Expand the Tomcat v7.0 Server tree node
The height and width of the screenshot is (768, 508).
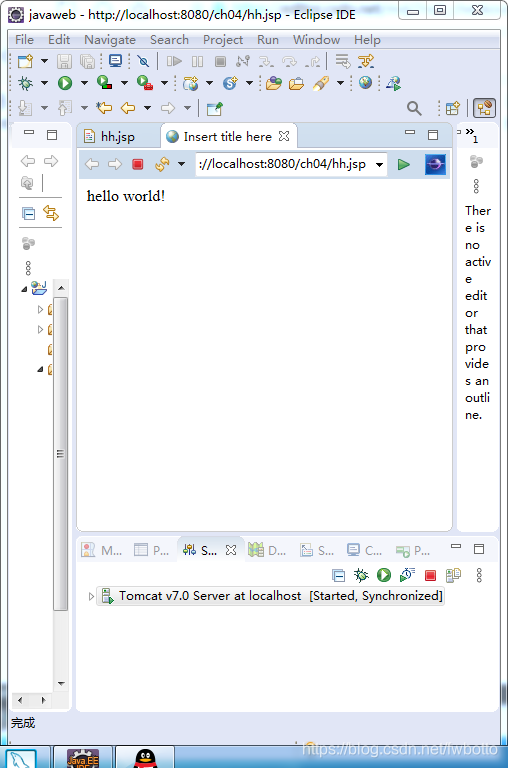pyautogui.click(x=91, y=596)
